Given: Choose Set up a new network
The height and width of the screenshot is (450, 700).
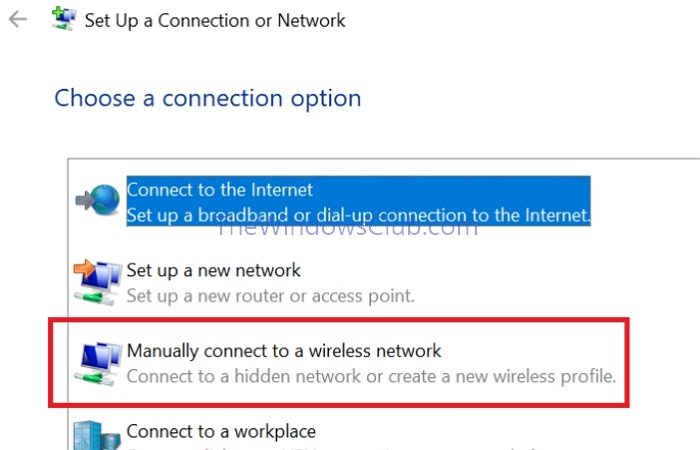Looking at the screenshot, I should 213,270.
